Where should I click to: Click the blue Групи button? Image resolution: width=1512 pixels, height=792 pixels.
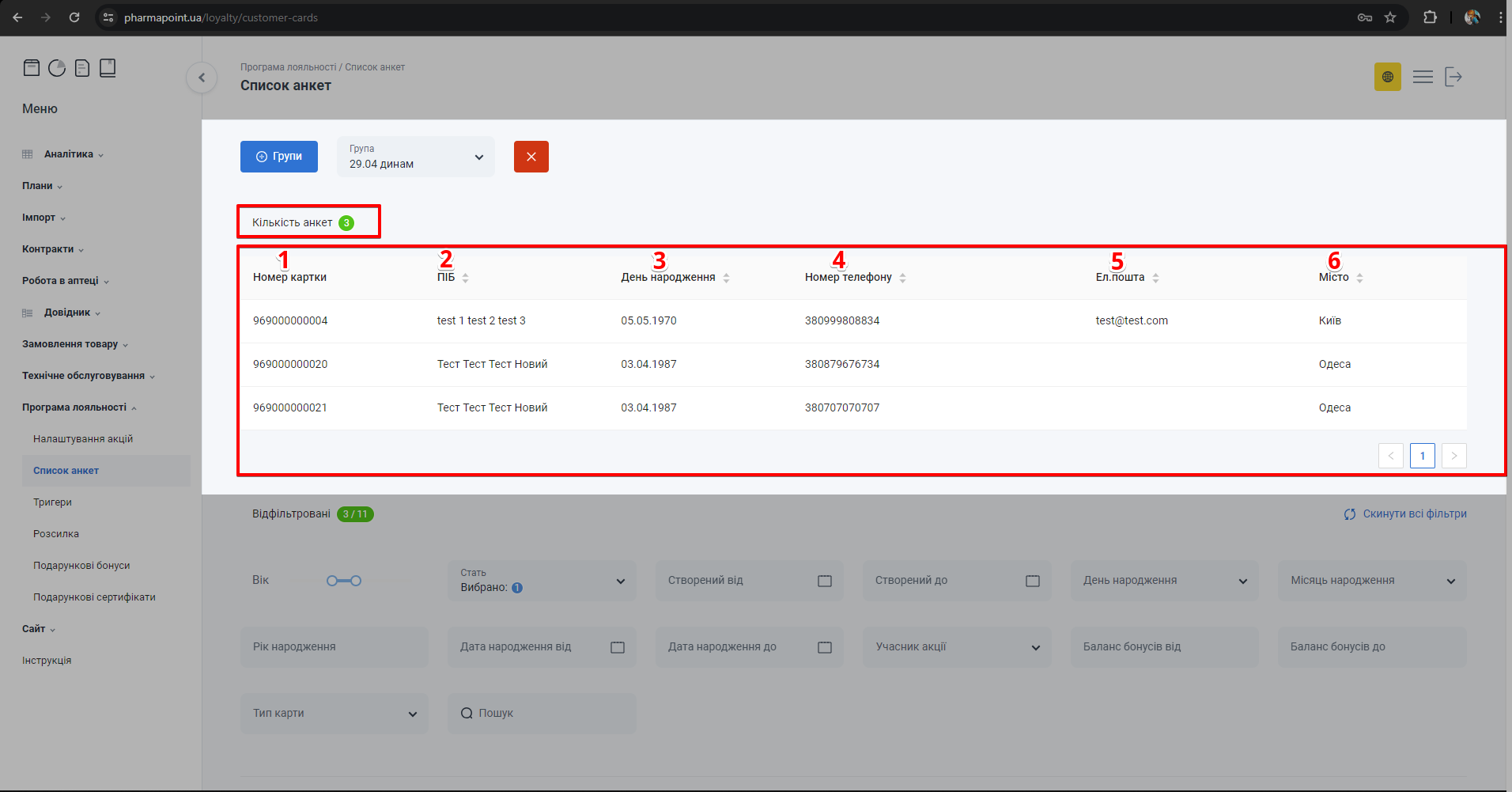279,157
